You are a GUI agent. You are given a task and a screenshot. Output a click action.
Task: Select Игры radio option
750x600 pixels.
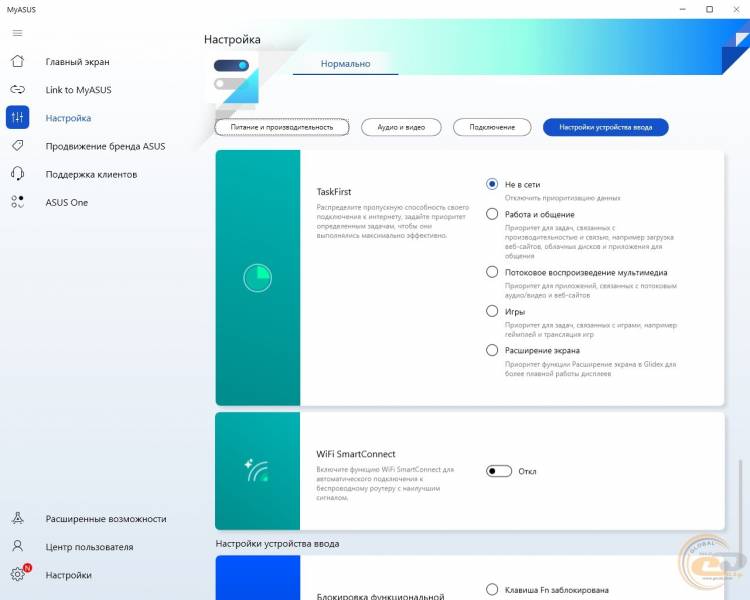(x=492, y=311)
